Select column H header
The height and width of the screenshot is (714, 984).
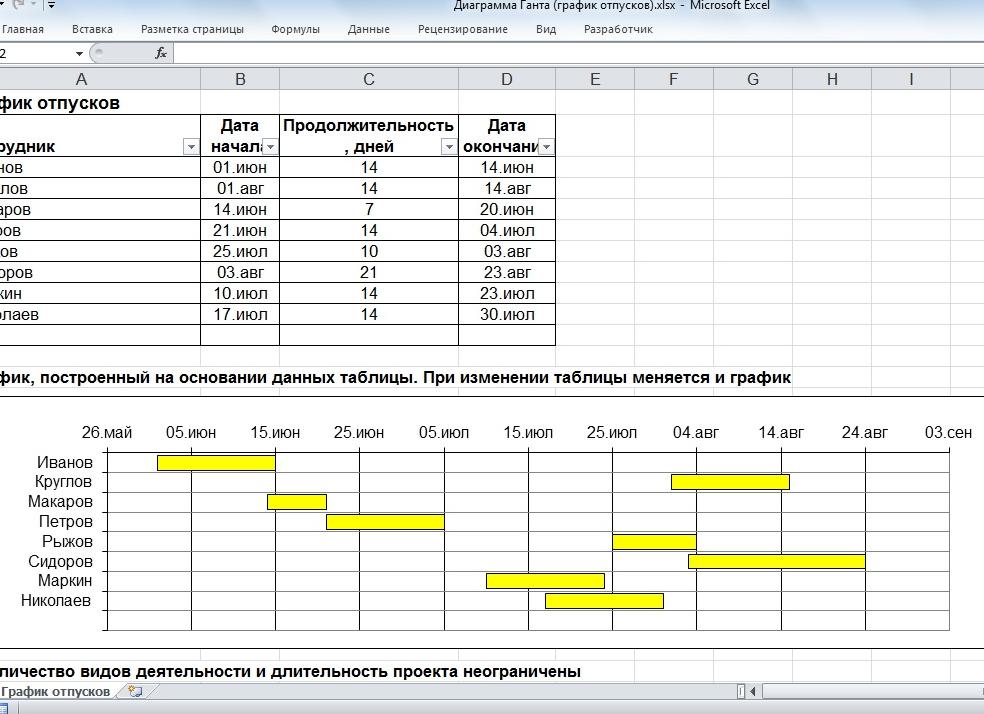pos(832,79)
